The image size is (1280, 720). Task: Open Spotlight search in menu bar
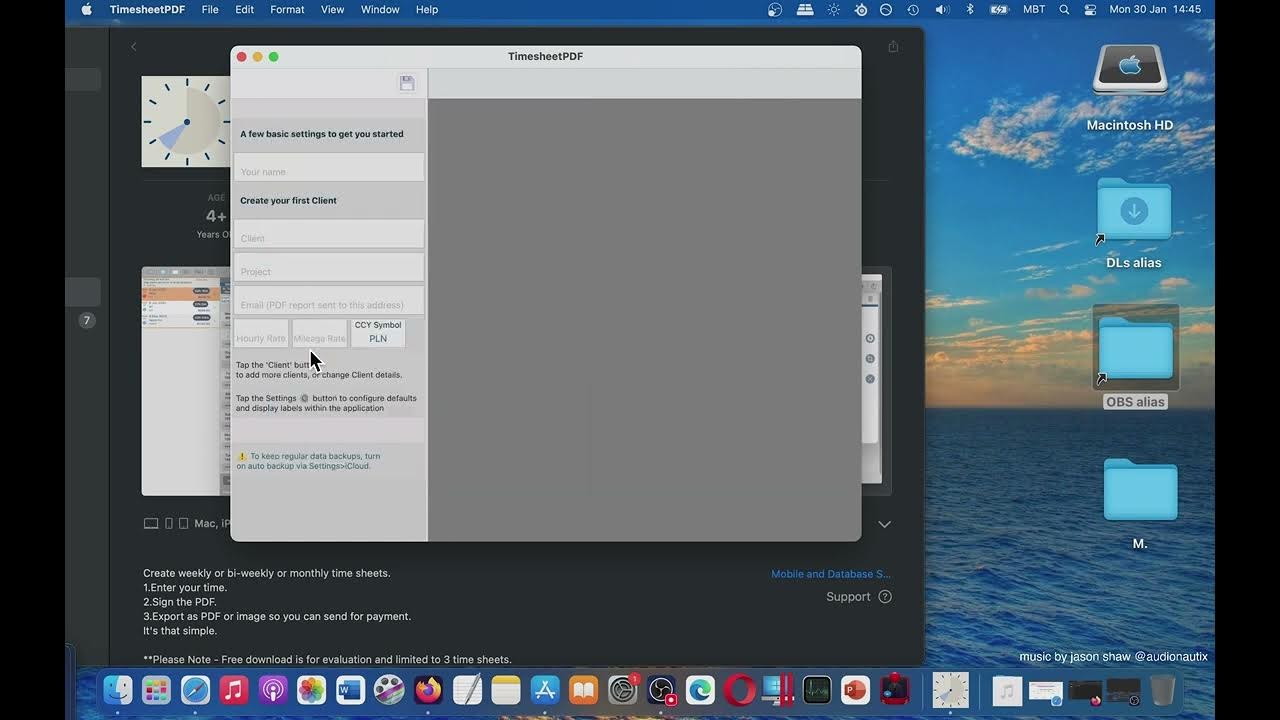click(x=1064, y=9)
